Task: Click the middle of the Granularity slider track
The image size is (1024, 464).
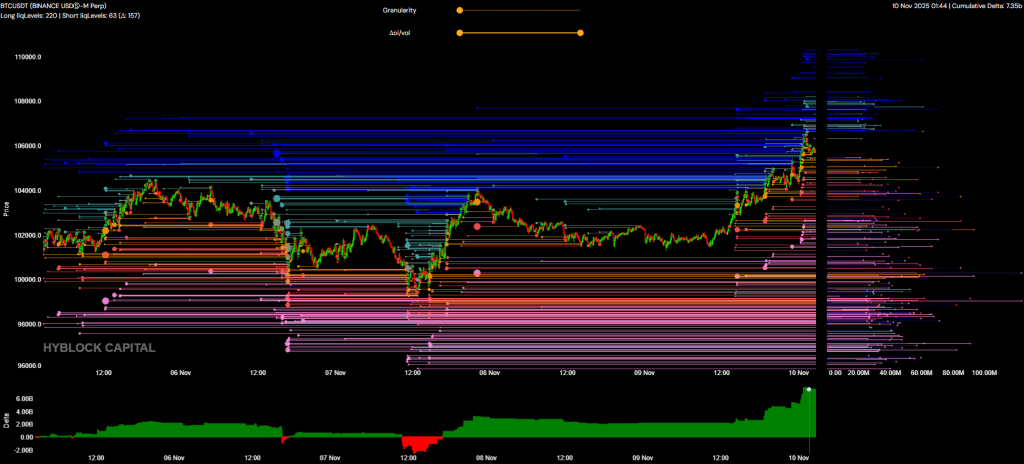Action: tap(519, 10)
